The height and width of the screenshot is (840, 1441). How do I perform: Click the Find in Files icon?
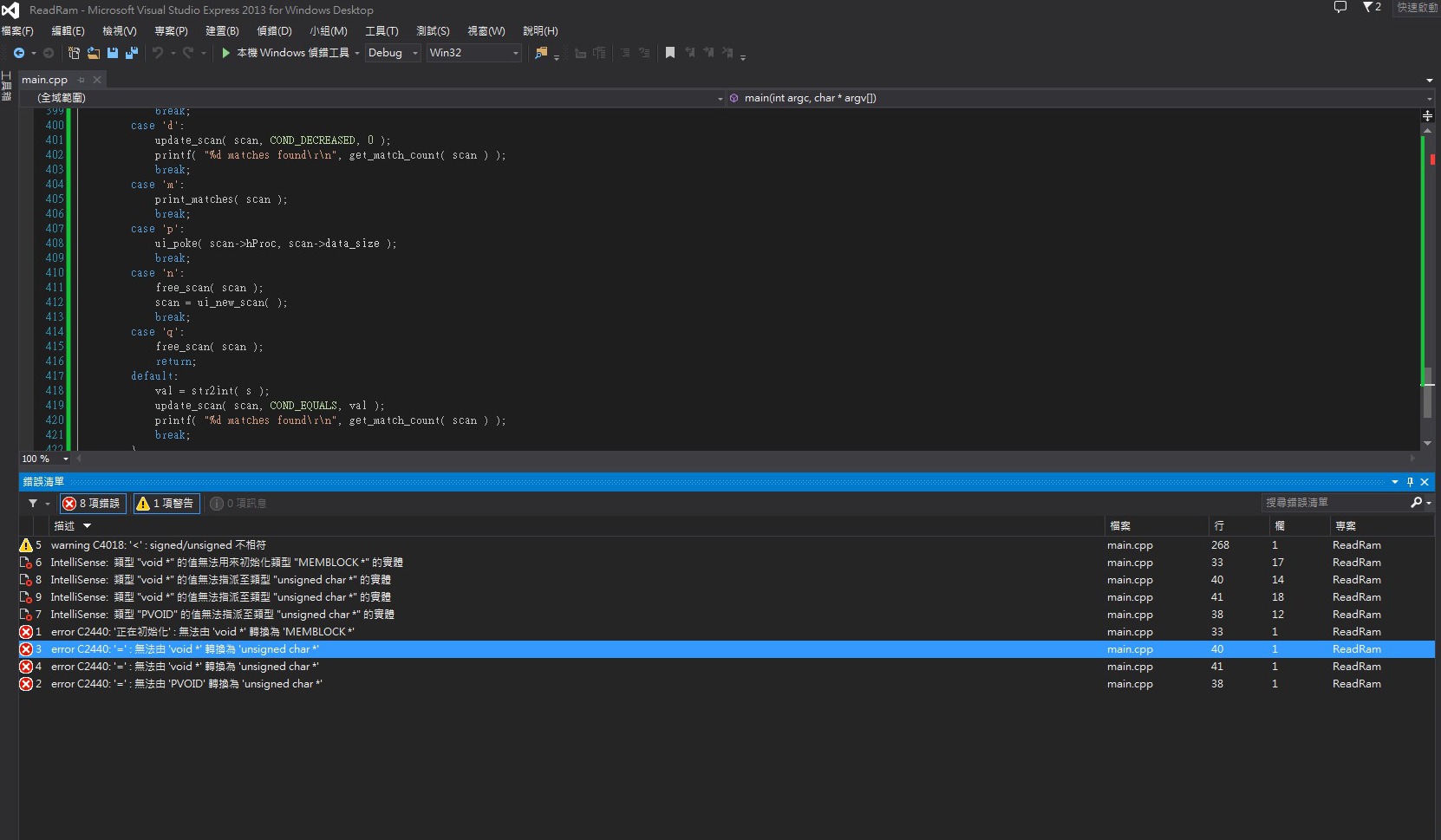pyautogui.click(x=541, y=53)
